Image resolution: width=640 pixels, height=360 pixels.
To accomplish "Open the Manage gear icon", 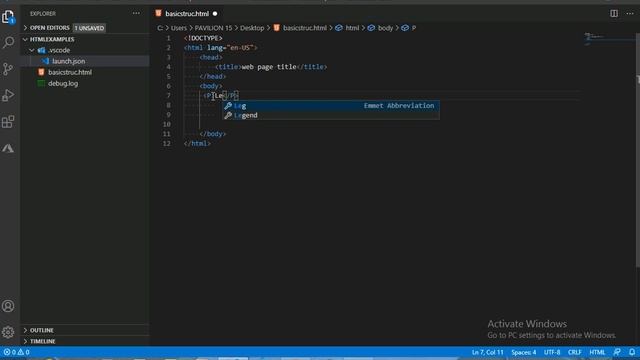I will [8, 332].
